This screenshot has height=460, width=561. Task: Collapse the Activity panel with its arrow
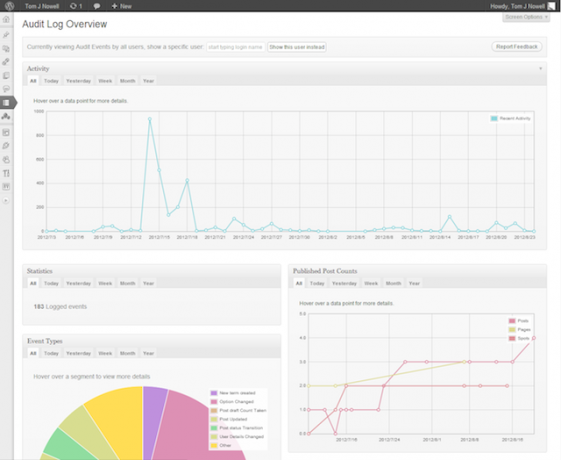coord(541,68)
